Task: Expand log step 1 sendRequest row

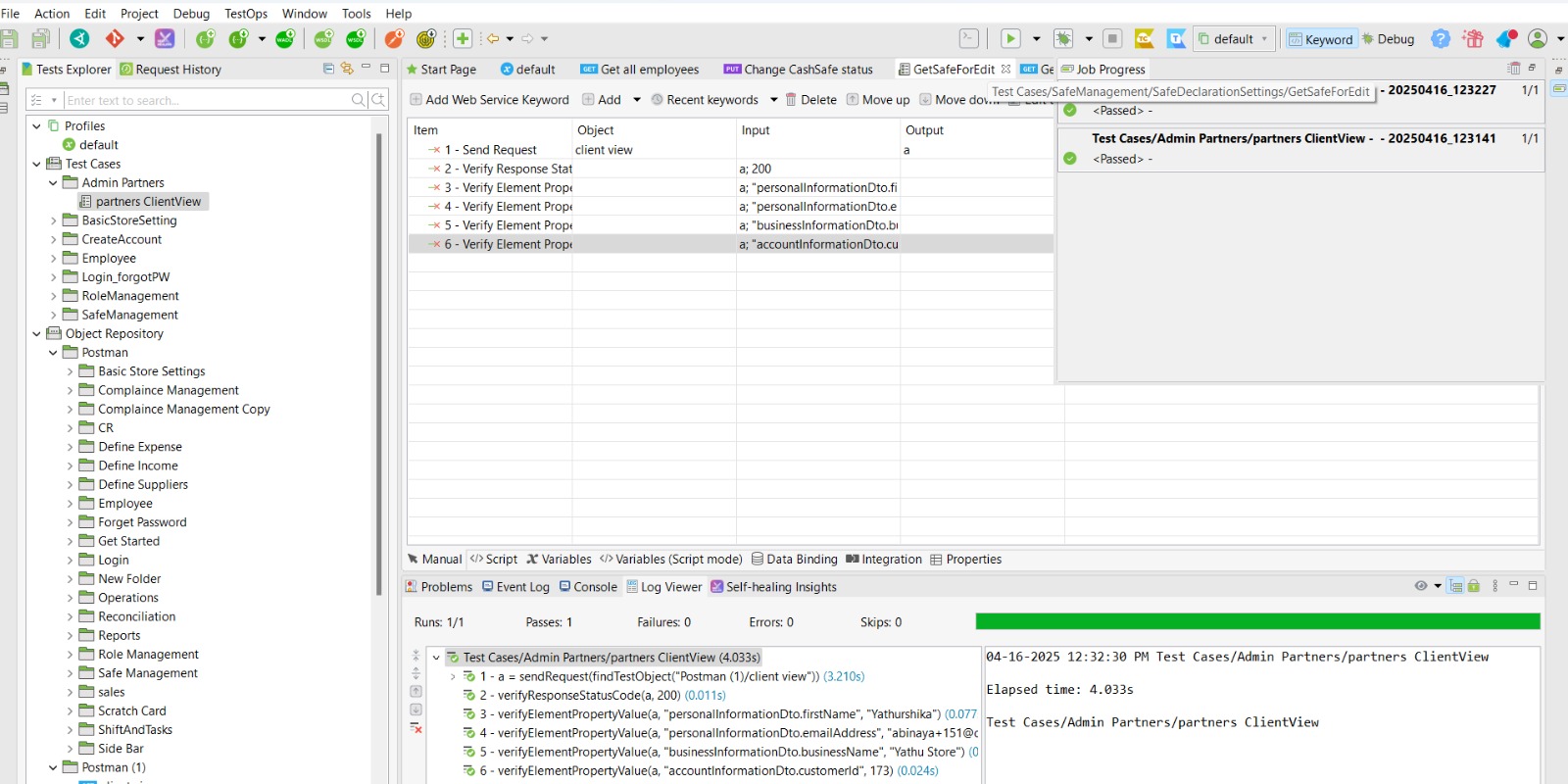Action: tap(453, 676)
